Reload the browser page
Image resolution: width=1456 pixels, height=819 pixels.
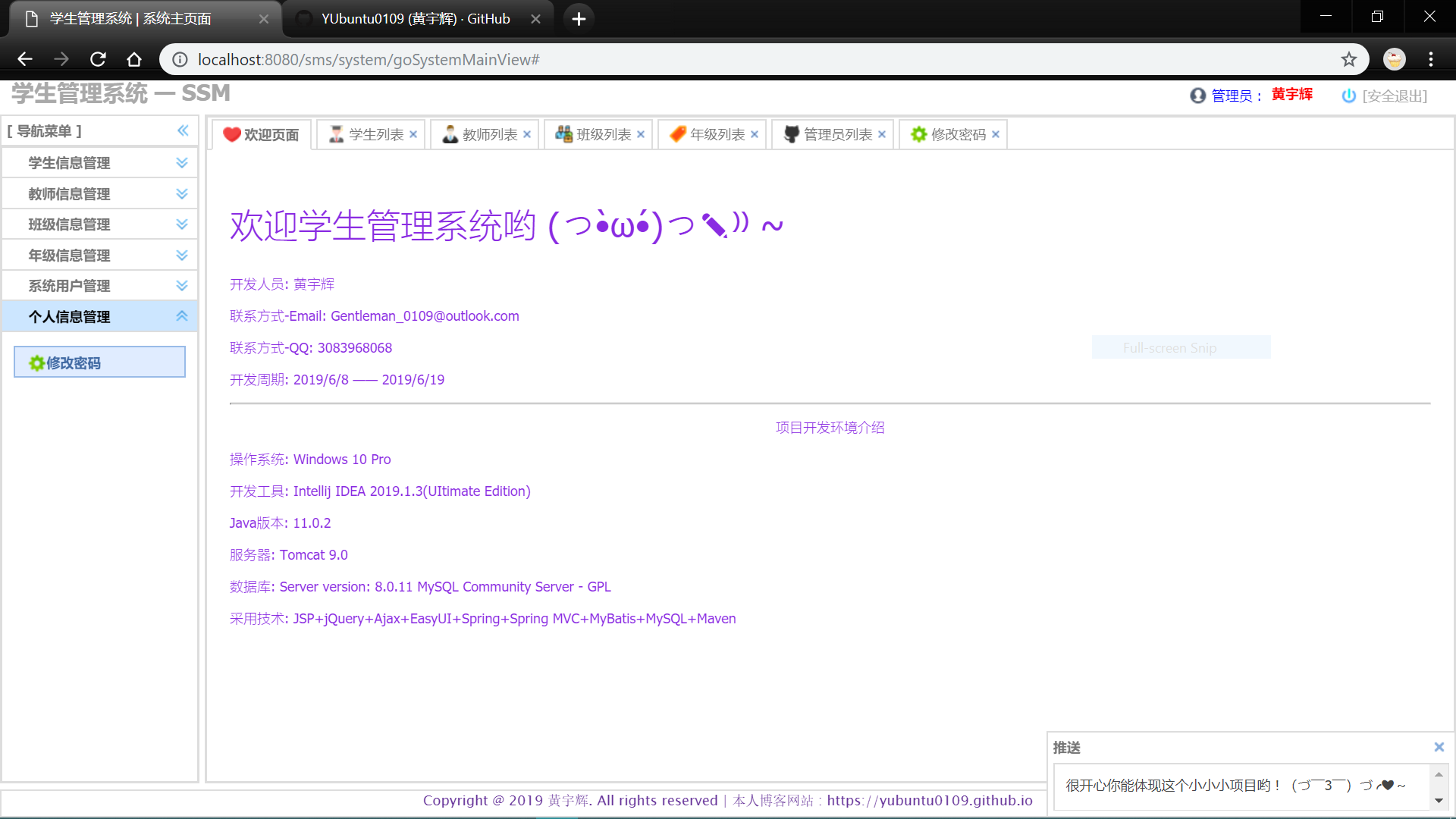[x=98, y=59]
